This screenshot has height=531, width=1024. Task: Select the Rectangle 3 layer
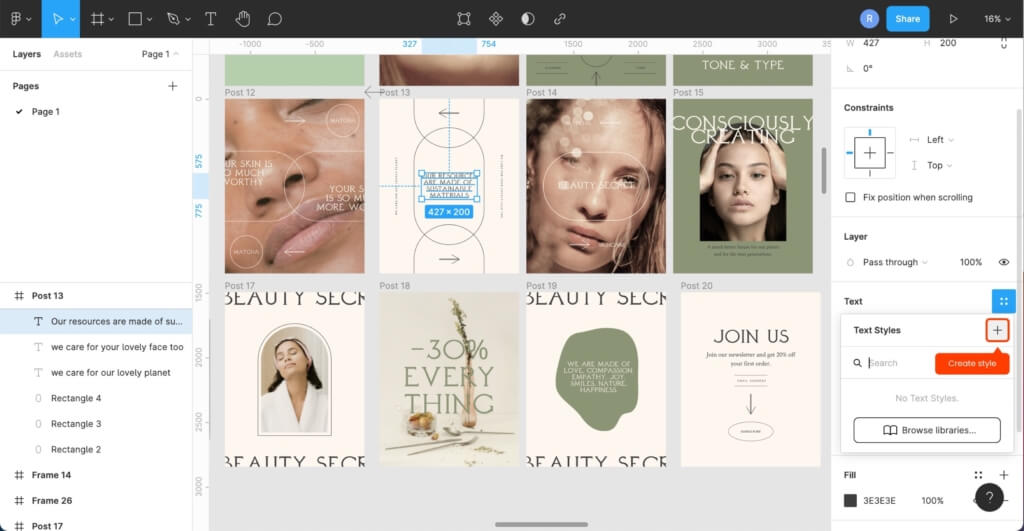click(96, 423)
